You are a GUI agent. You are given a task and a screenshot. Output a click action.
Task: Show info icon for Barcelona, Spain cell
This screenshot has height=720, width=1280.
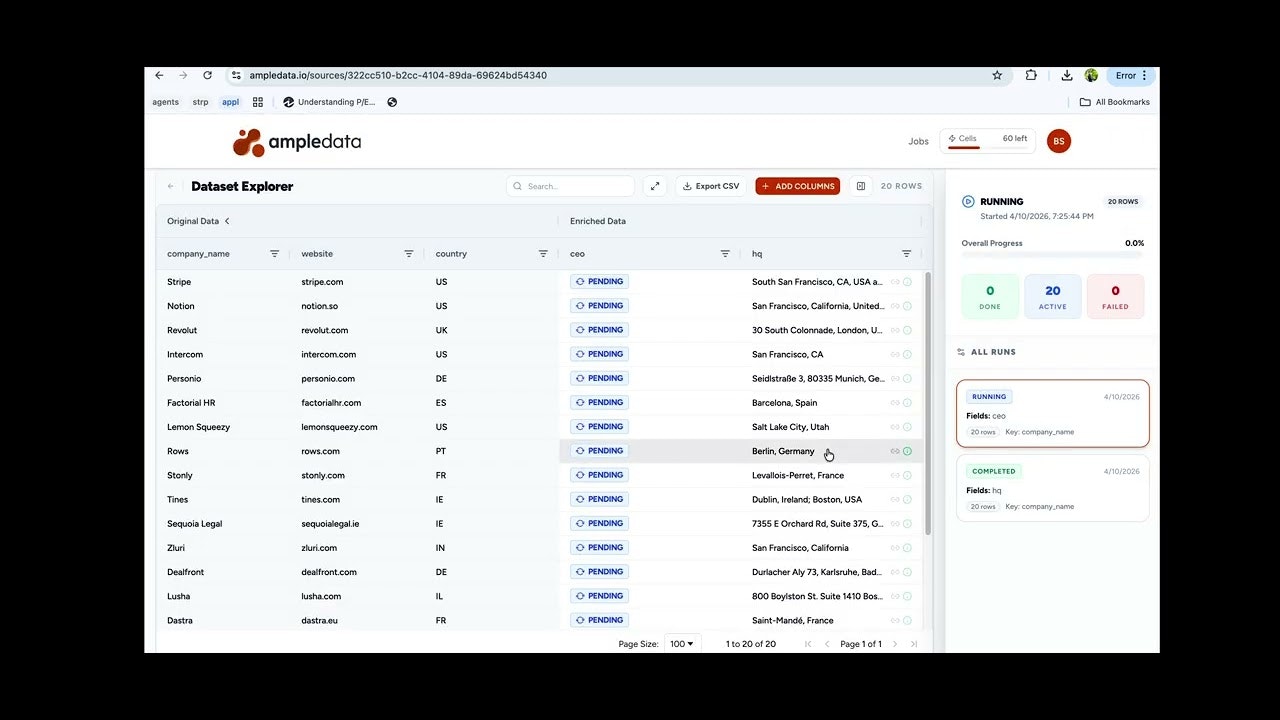click(907, 403)
